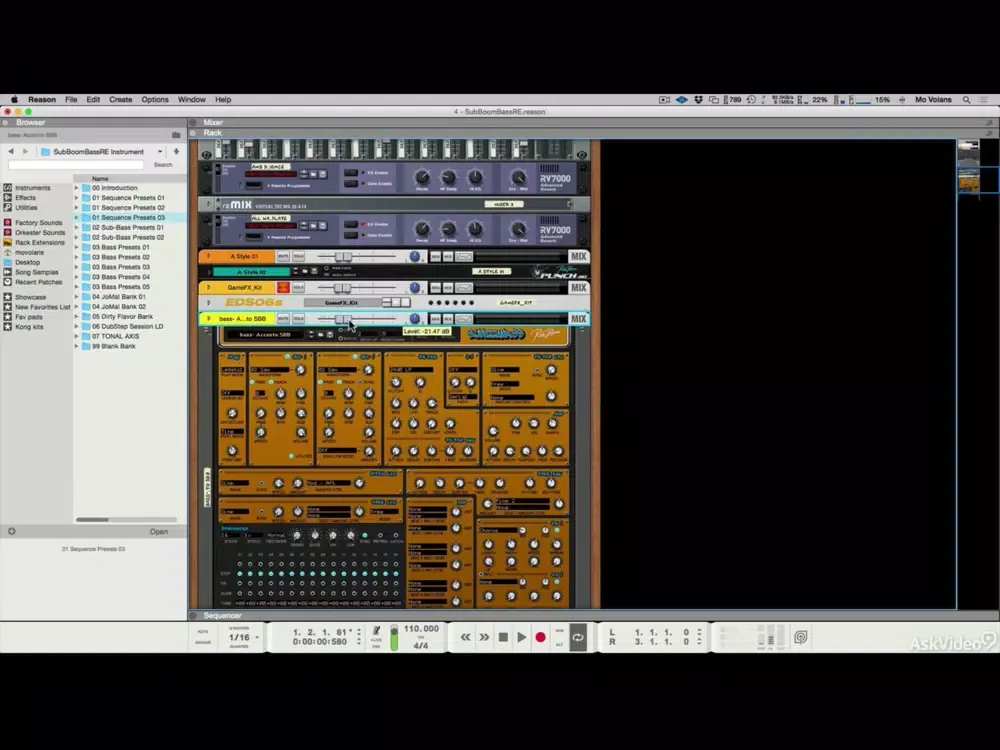Go up one folder level in the browser
1000x750 pixels.
(176, 152)
